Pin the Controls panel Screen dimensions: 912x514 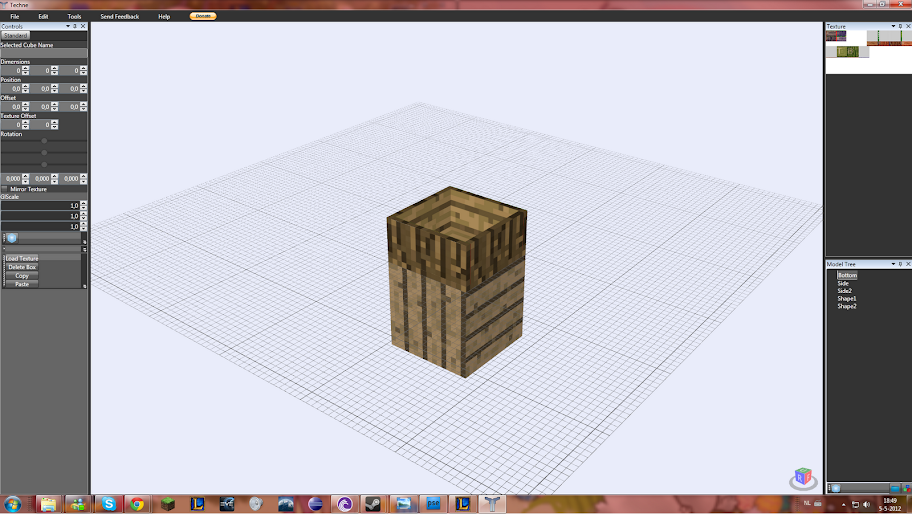75,26
